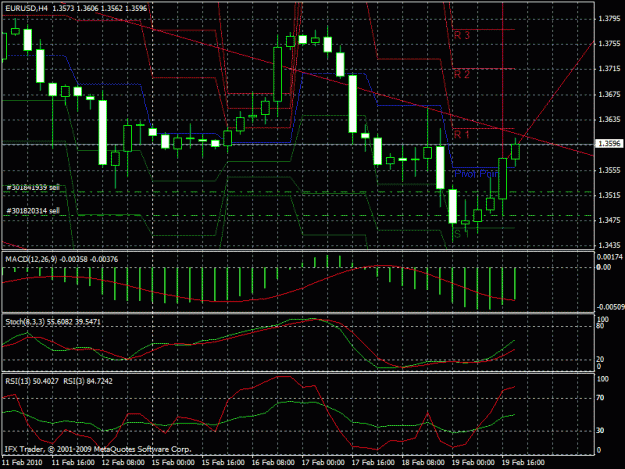Image resolution: width=625 pixels, height=469 pixels.
Task: Click the 30 level on RSI scale
Action: pyautogui.click(x=600, y=430)
